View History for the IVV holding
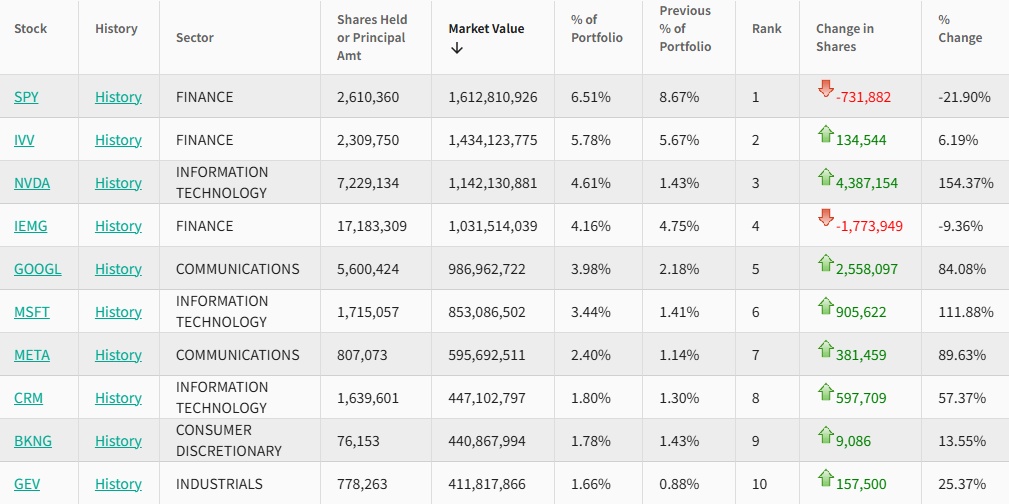This screenshot has height=504, width=1009. (118, 140)
